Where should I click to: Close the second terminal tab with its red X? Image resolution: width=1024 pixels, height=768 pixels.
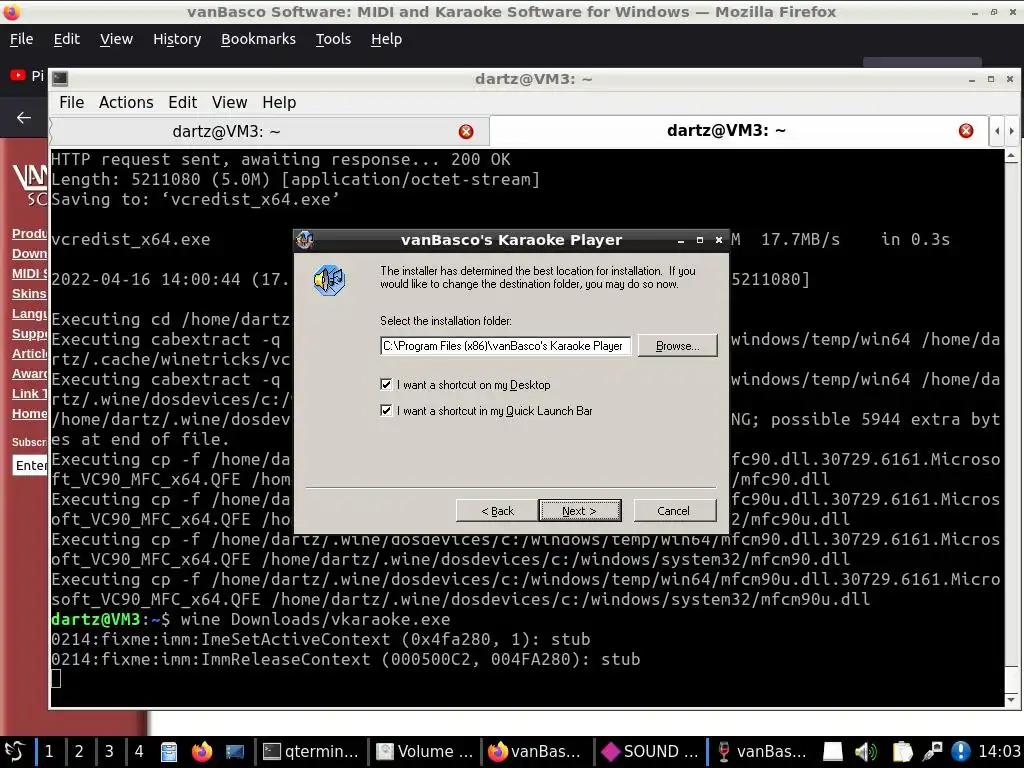click(966, 131)
